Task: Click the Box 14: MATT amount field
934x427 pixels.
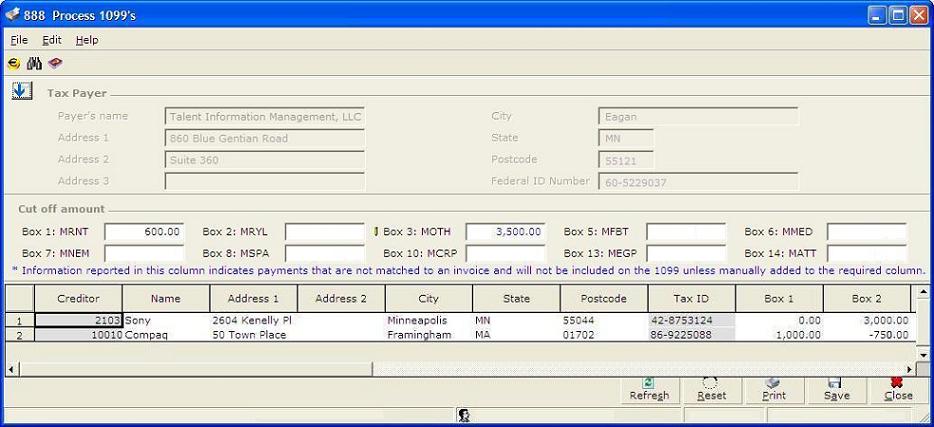Action: coord(867,254)
